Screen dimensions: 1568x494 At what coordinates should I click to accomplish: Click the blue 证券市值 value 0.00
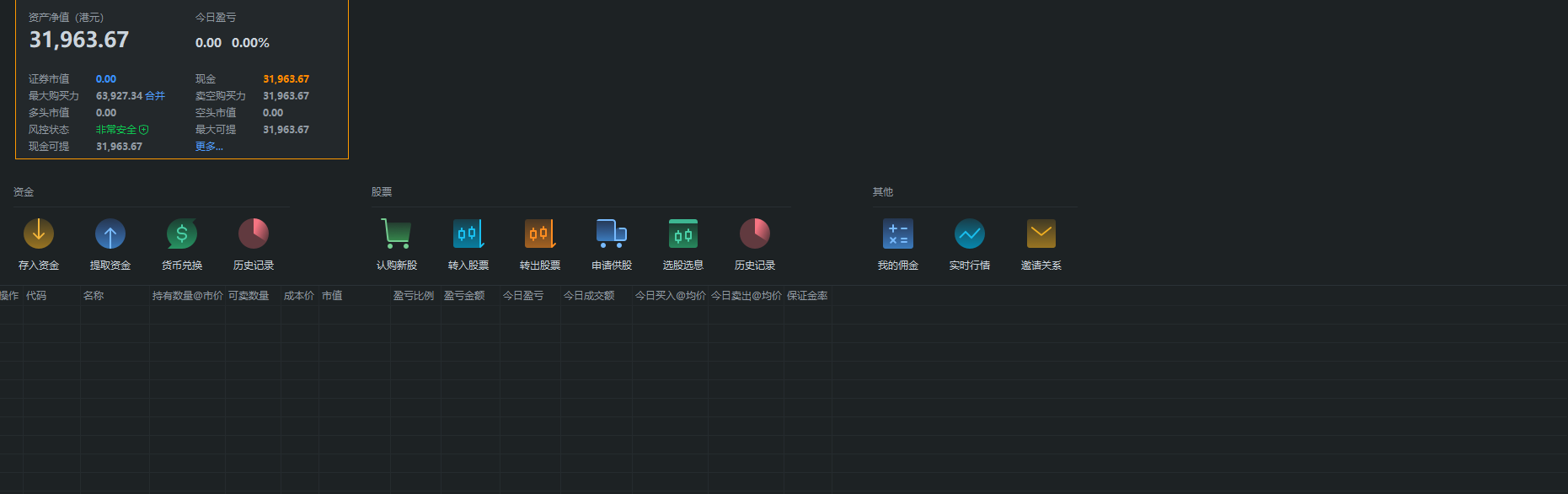(106, 79)
